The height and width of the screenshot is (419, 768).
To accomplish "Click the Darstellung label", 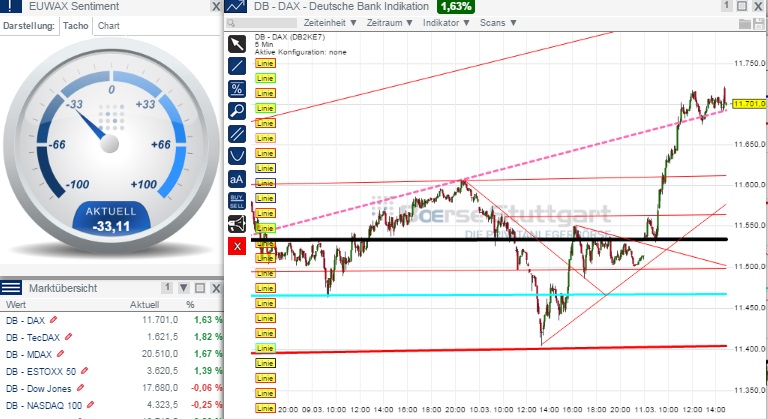I will coord(28,26).
